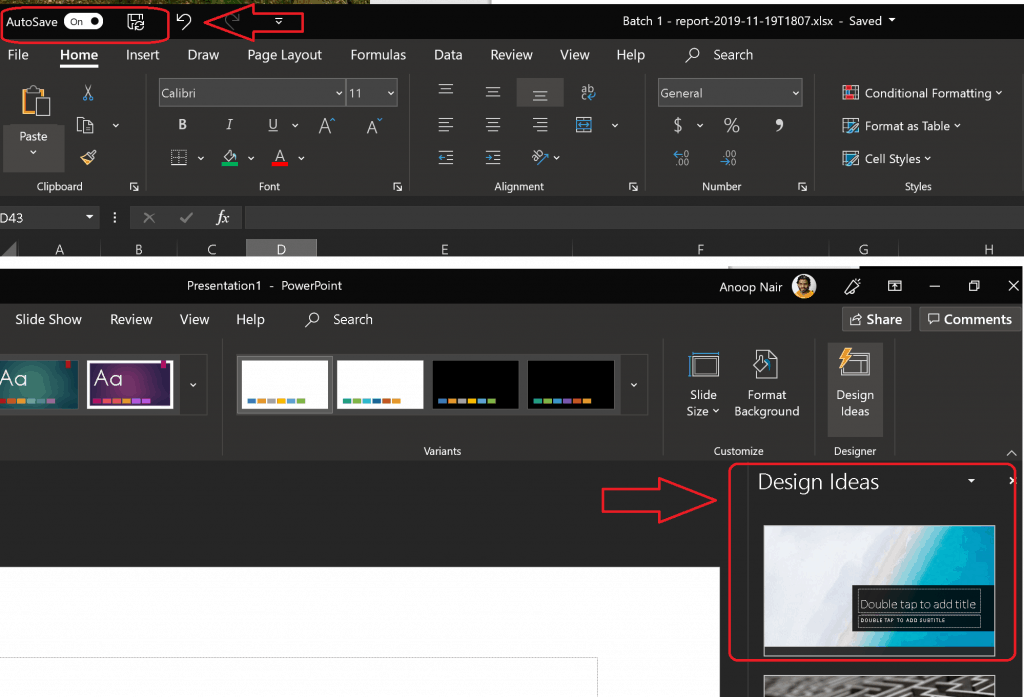The image size is (1024, 697).
Task: Click the PowerPoint Share button
Action: pos(876,319)
